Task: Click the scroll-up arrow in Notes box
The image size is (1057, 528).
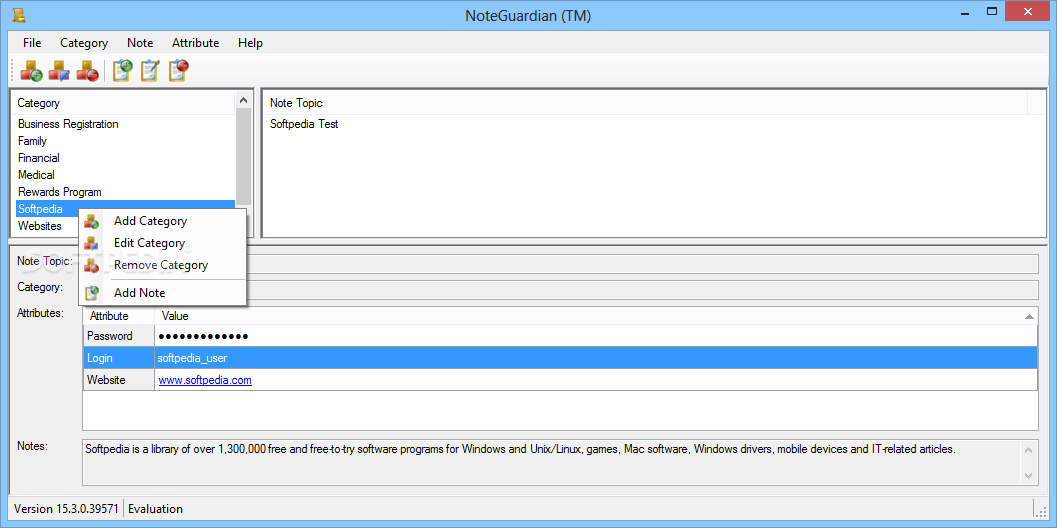Action: 1029,449
